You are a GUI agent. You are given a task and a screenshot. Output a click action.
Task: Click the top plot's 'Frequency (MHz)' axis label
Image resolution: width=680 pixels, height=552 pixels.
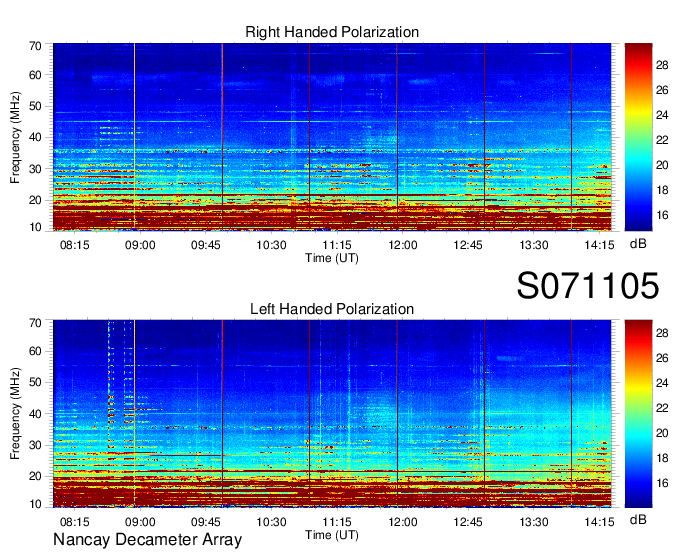[15, 137]
